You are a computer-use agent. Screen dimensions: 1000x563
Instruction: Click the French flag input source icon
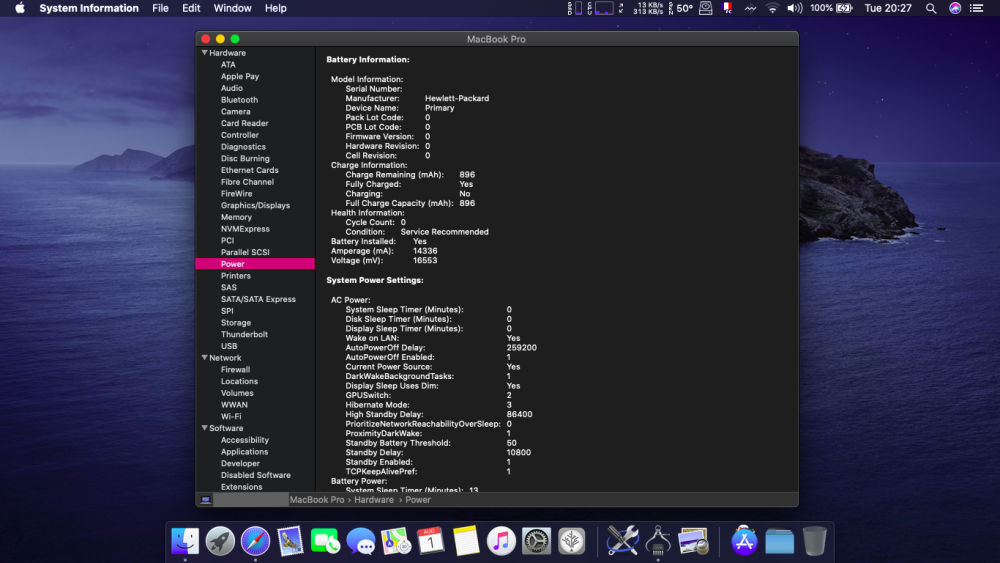(727, 8)
